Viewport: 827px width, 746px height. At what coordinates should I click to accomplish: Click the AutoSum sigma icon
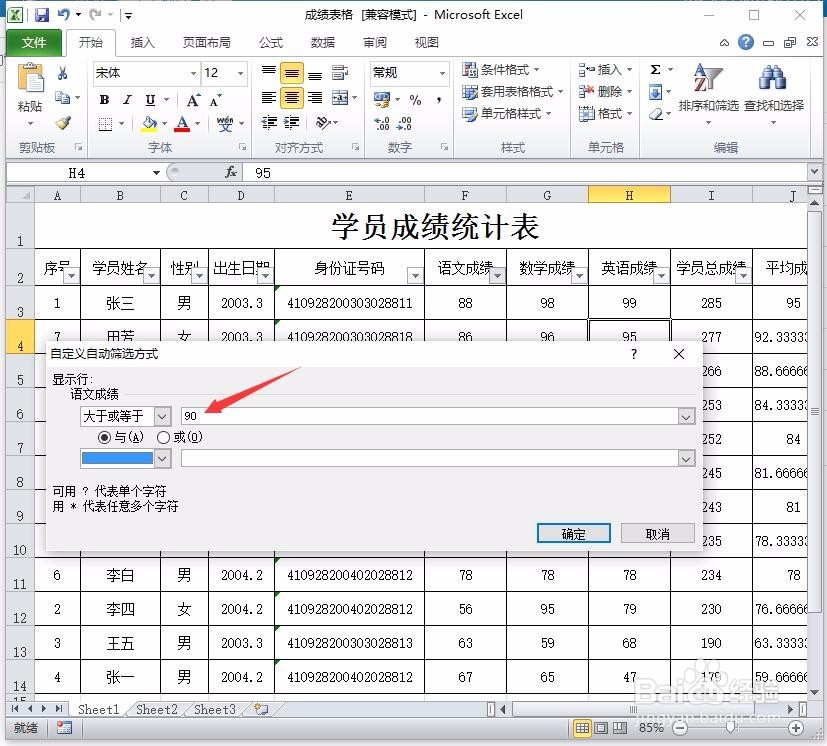(x=656, y=70)
